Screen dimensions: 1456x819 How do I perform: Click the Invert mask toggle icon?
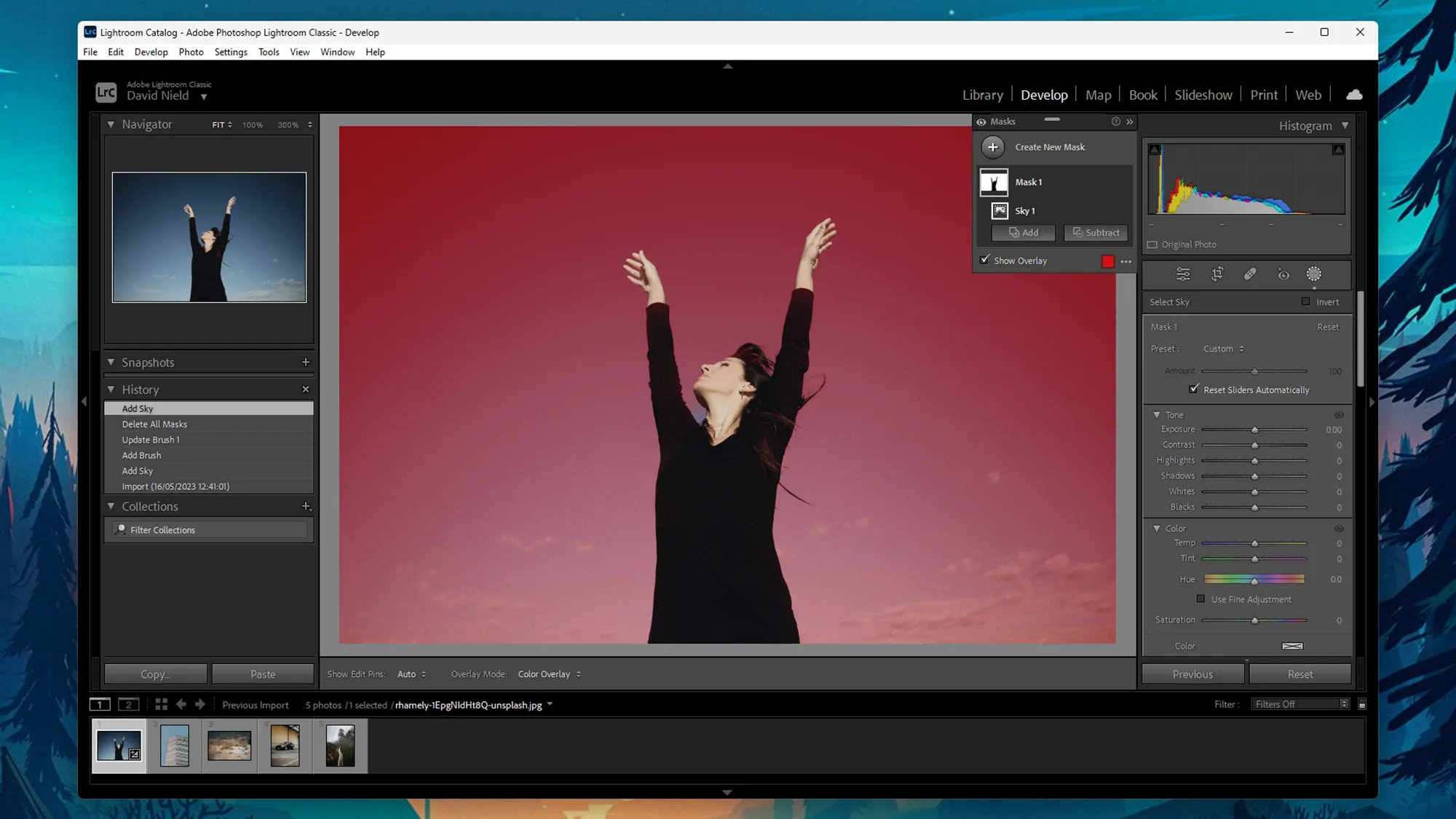[1307, 302]
